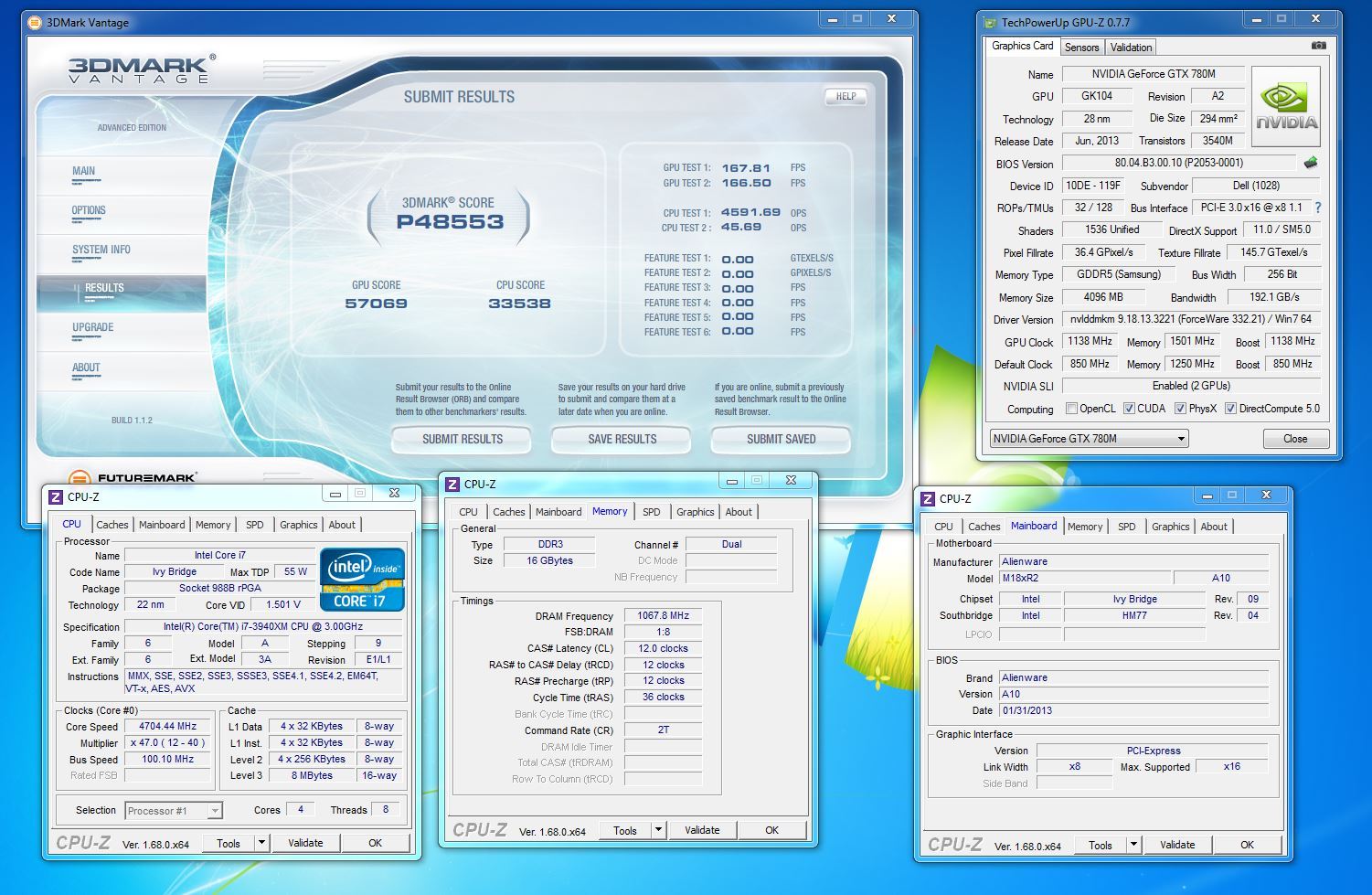This screenshot has width=1372, height=895.
Task: Switch to the Validation tab in GPU-Z
Action: coord(1131,48)
